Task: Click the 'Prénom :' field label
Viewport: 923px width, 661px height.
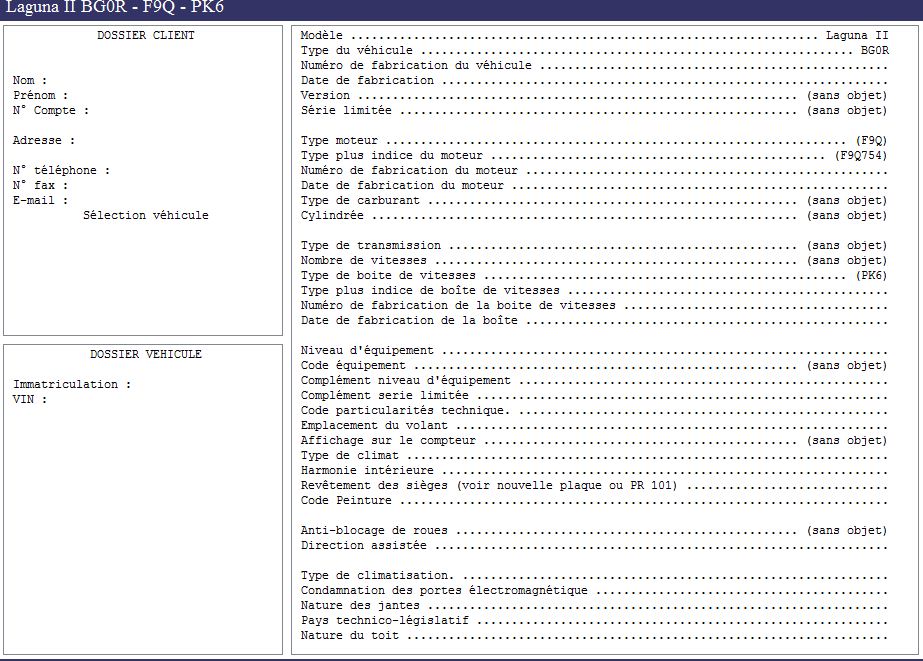Action: click(x=40, y=95)
